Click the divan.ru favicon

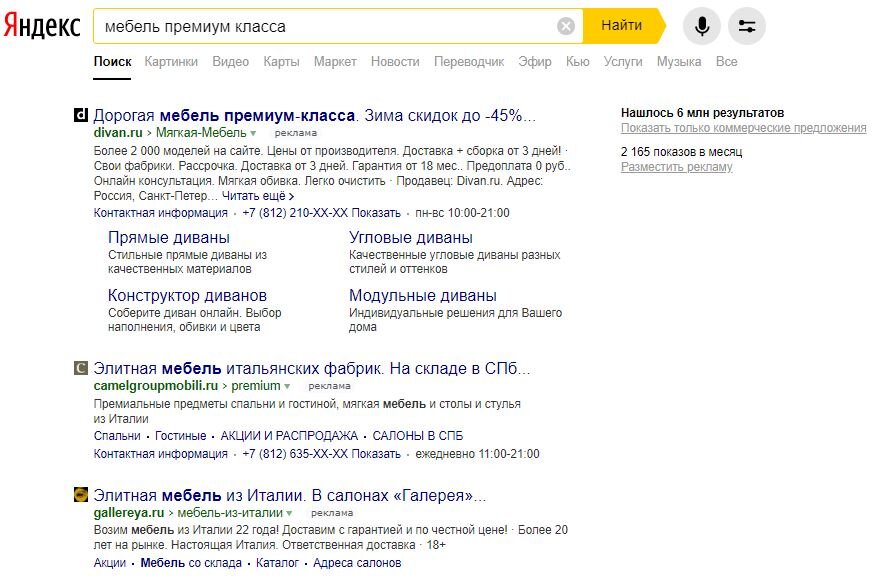point(81,115)
